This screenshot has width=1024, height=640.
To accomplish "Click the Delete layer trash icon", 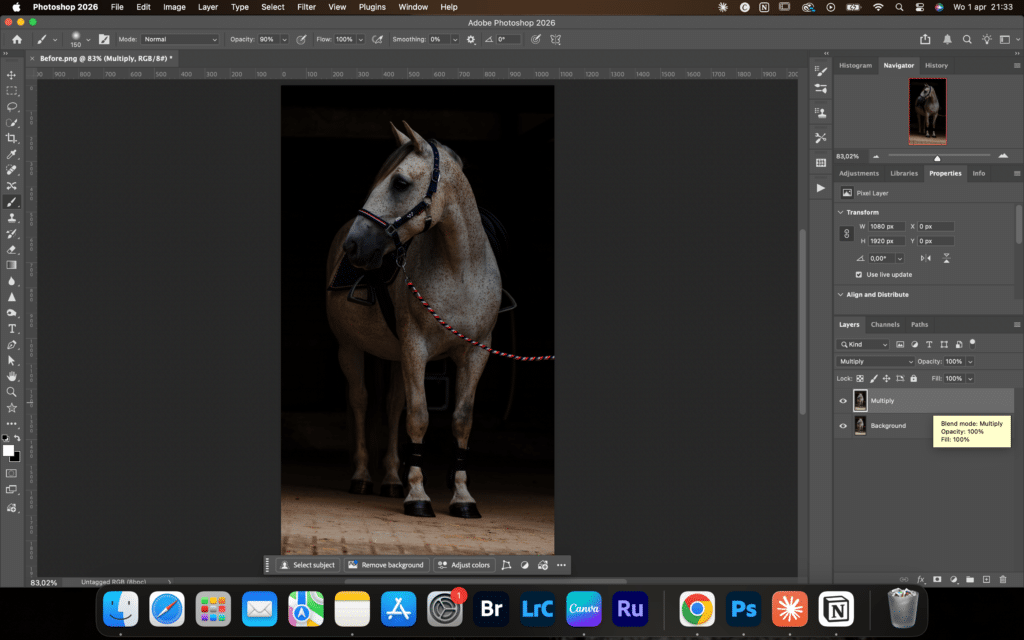I will [x=1003, y=579].
